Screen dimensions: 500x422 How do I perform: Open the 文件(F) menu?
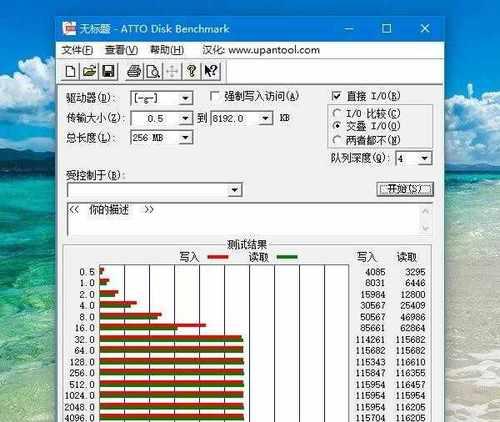coord(77,50)
